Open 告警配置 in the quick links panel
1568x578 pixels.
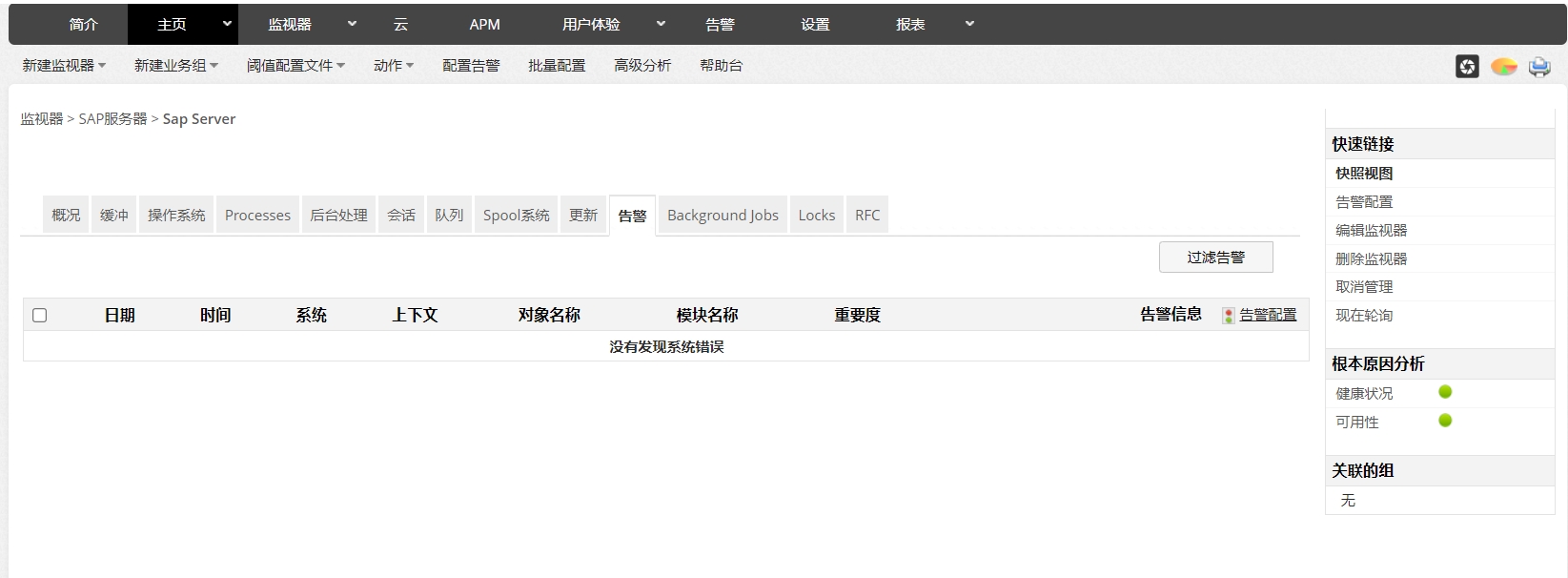tap(1364, 202)
